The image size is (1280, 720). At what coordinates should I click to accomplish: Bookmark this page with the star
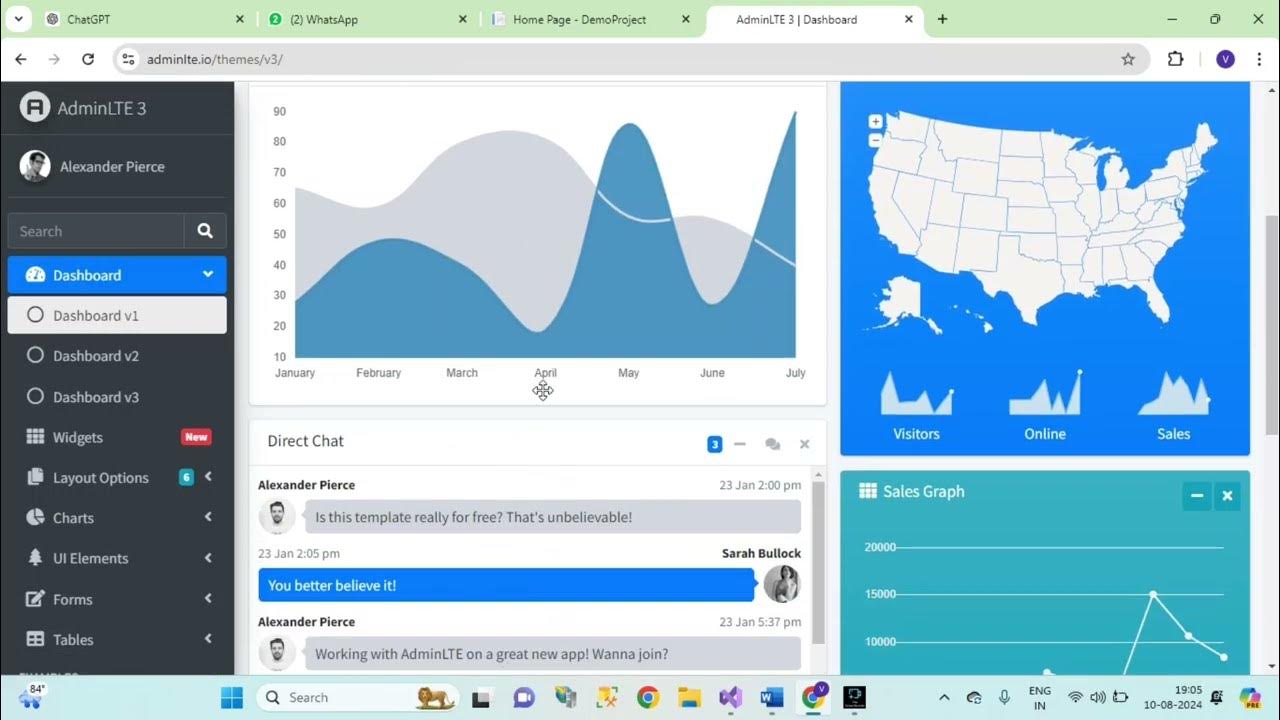click(x=1128, y=59)
